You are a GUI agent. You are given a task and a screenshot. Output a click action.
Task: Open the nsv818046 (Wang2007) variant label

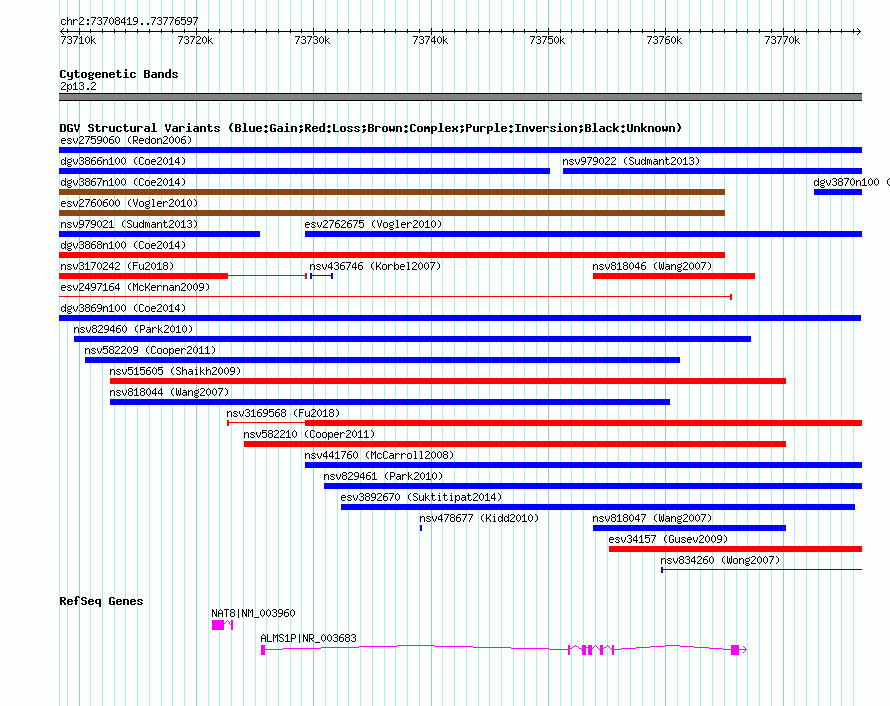click(652, 266)
